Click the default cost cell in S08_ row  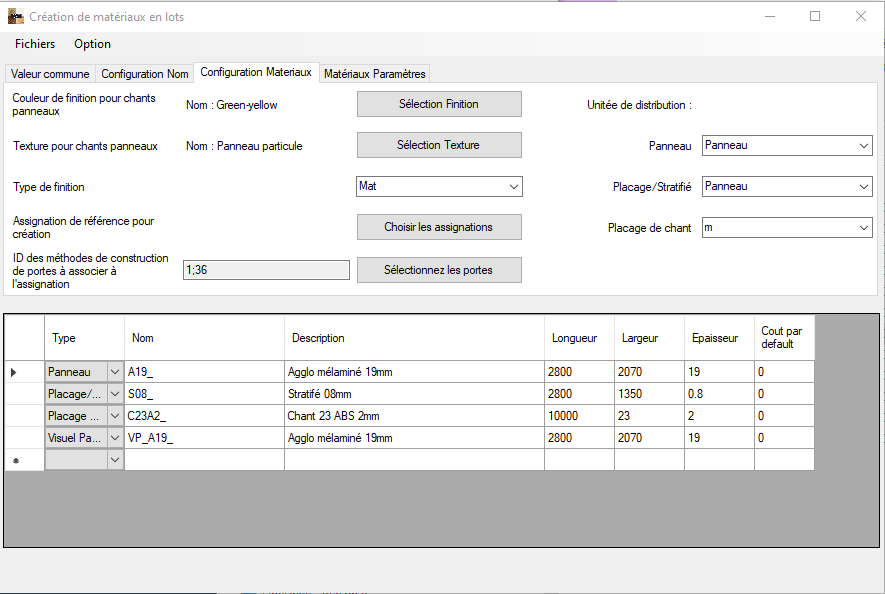click(785, 394)
